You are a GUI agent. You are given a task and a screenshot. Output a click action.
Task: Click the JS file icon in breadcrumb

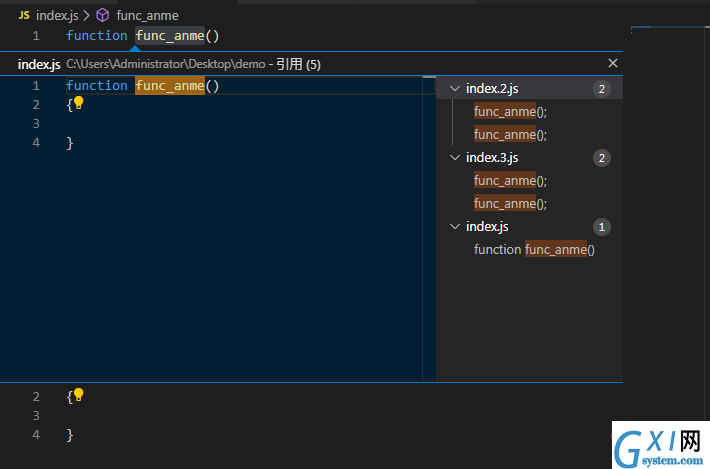coord(24,15)
